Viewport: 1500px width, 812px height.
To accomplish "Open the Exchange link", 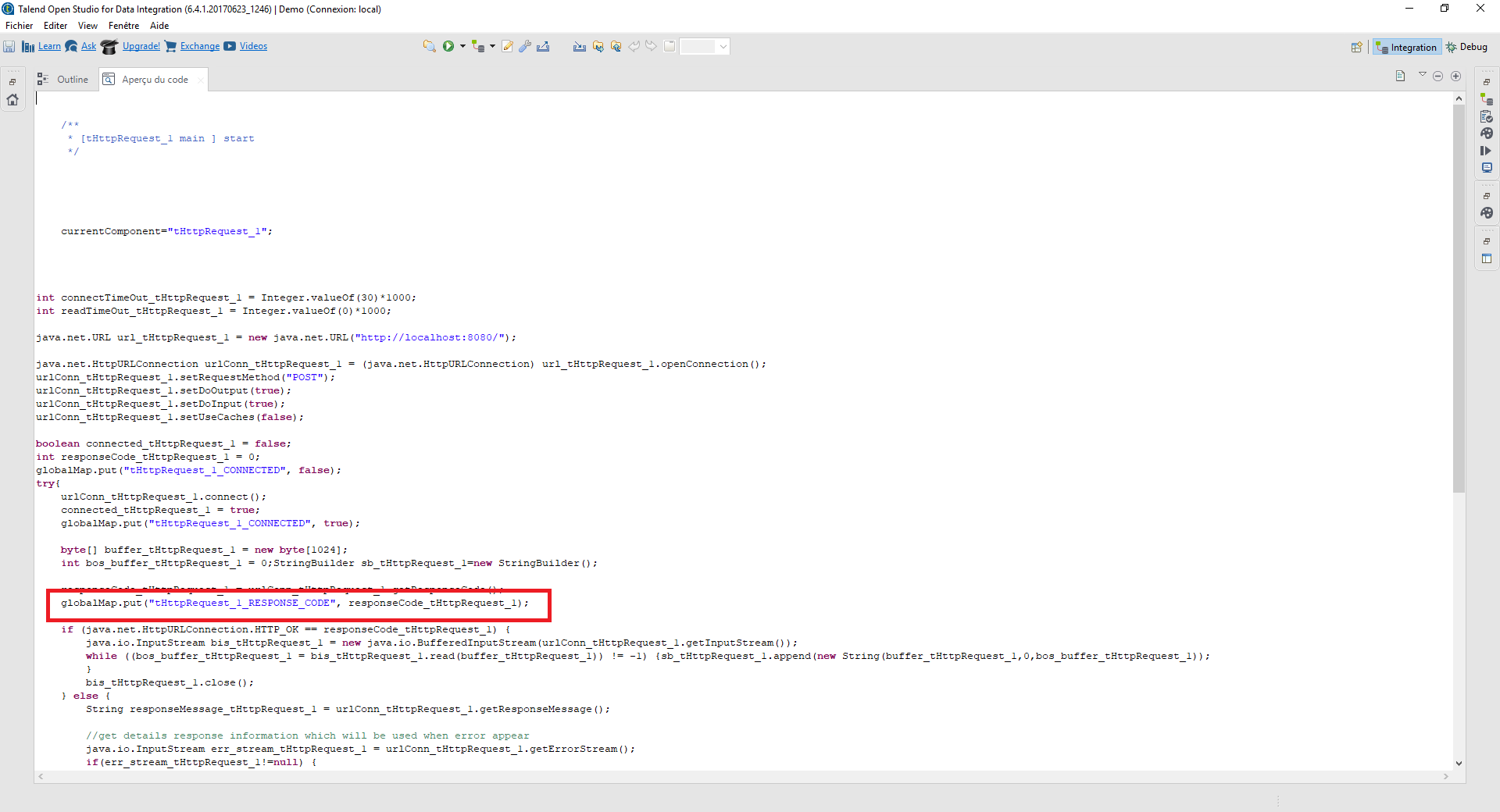I will (x=200, y=46).
